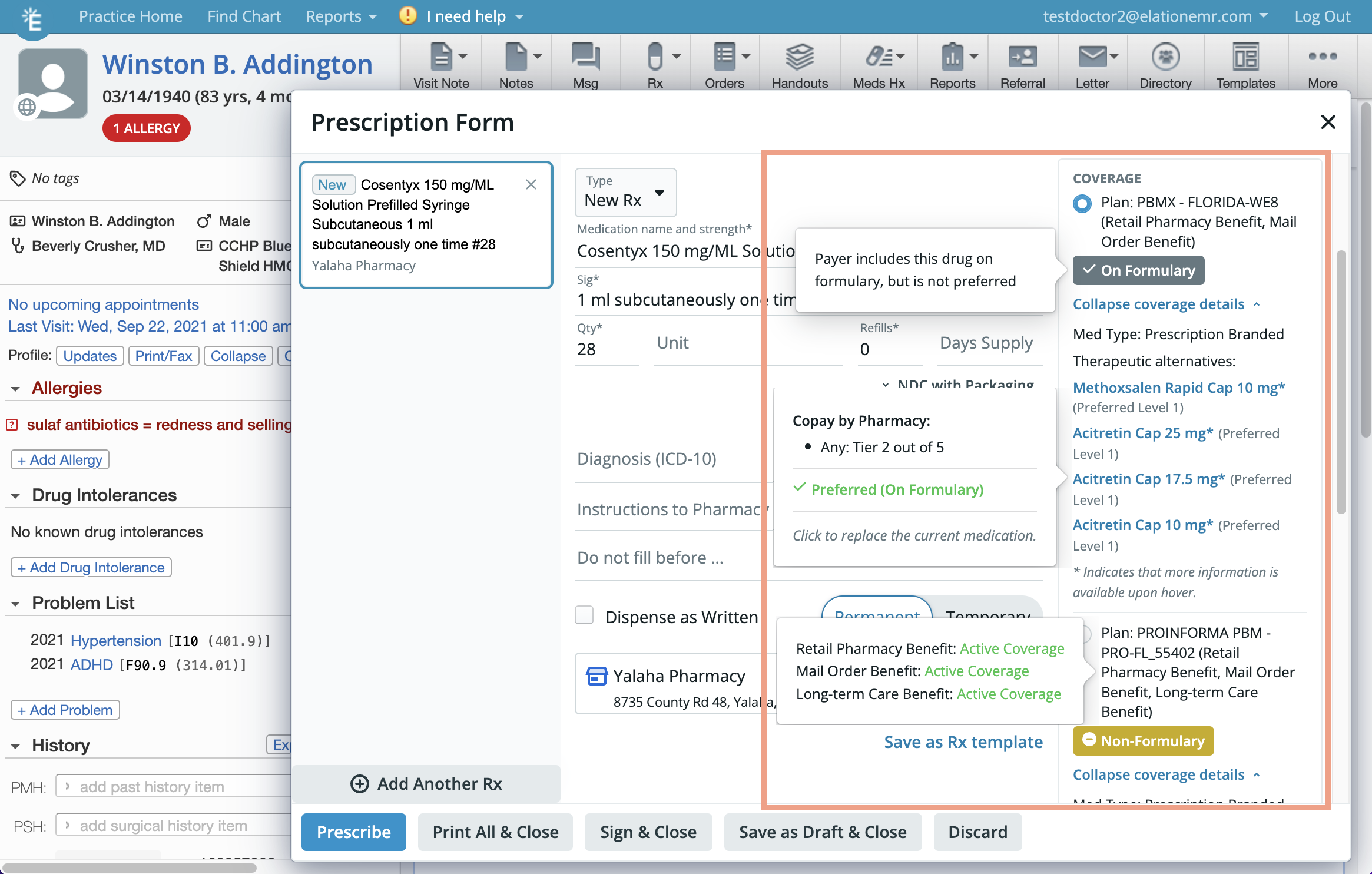
Task: Remove the Cosentyx prescription with X icon
Action: point(531,184)
